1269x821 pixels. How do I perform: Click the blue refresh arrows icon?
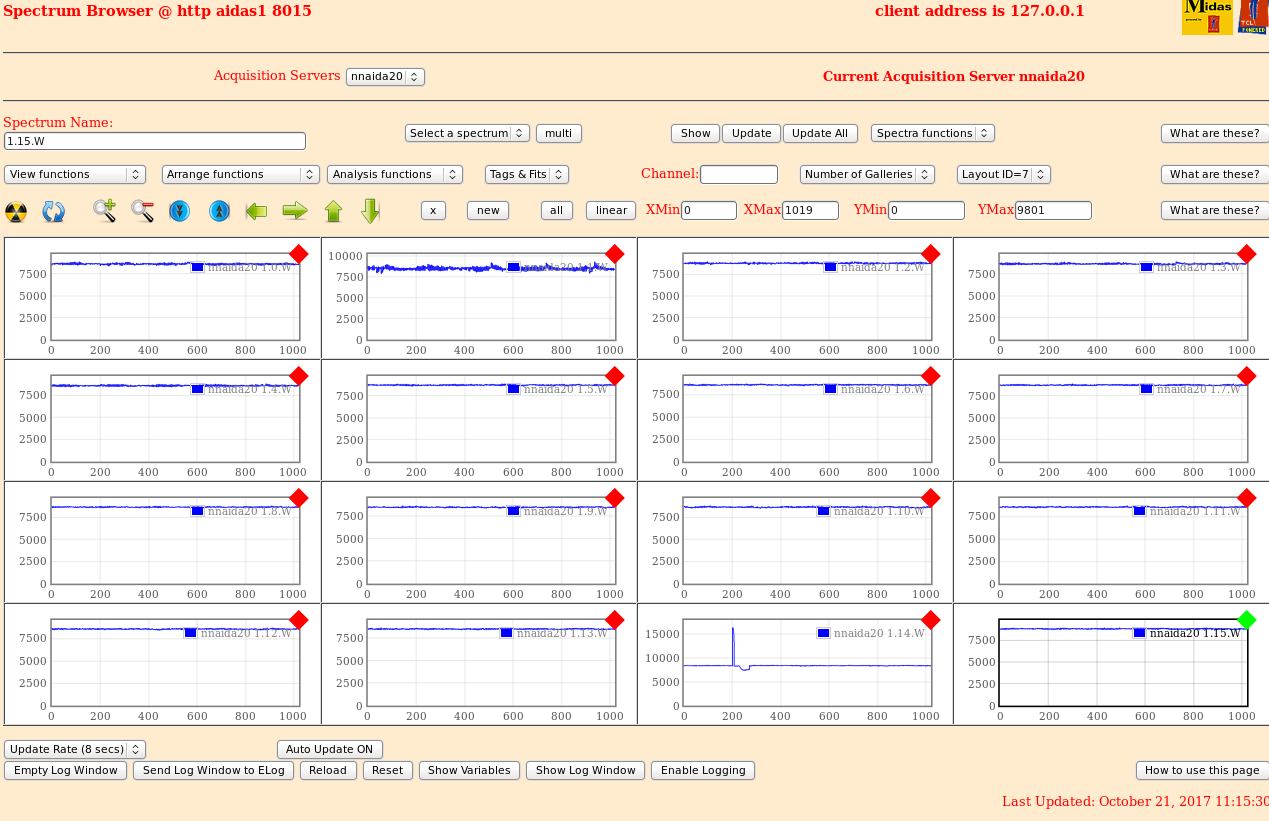53,211
